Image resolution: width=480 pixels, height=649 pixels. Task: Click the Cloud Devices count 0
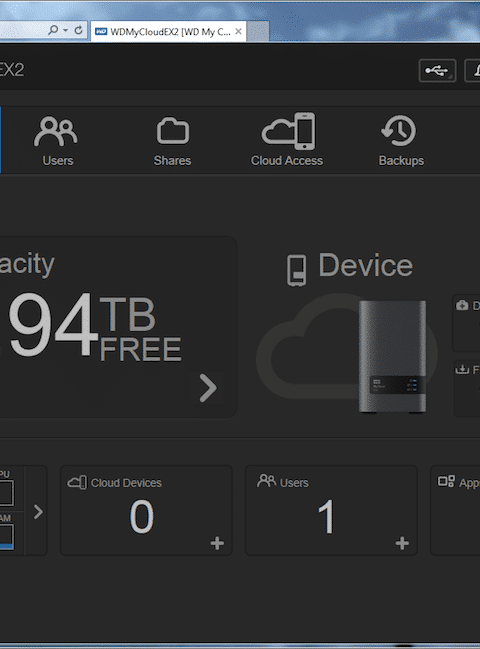(142, 517)
